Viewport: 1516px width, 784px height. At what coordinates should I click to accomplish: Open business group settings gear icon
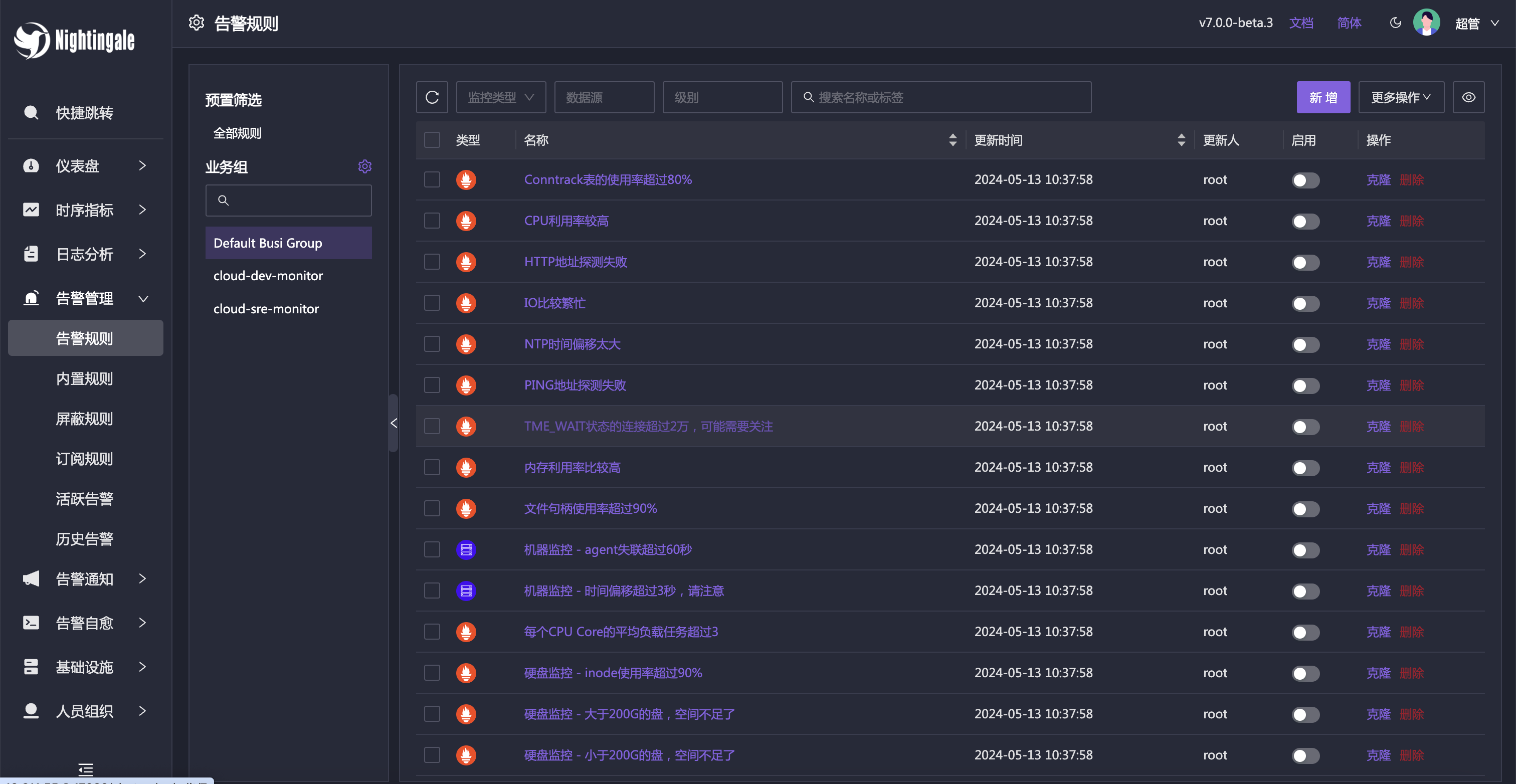coord(365,166)
